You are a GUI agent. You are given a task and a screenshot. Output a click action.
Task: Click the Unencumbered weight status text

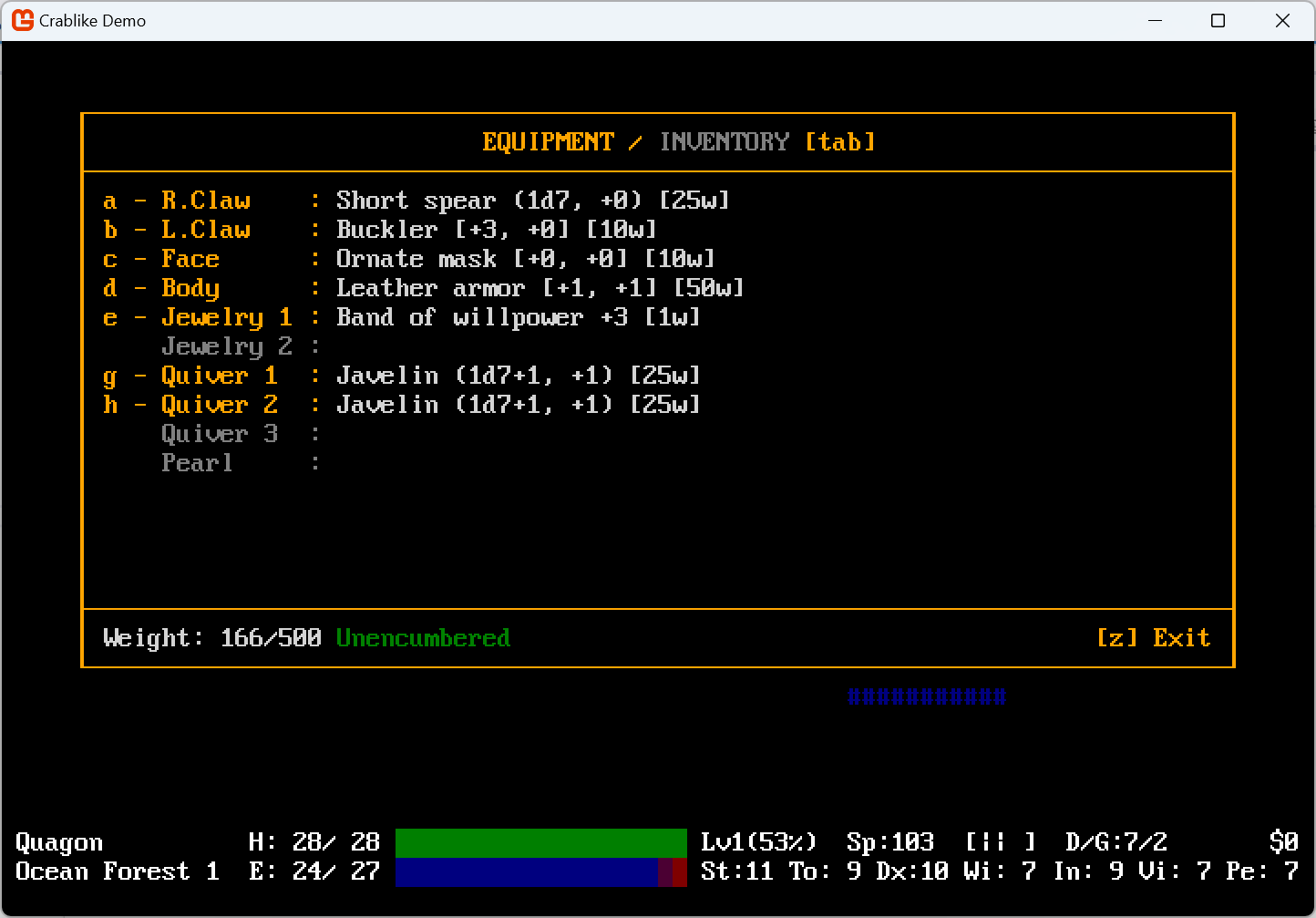(423, 637)
